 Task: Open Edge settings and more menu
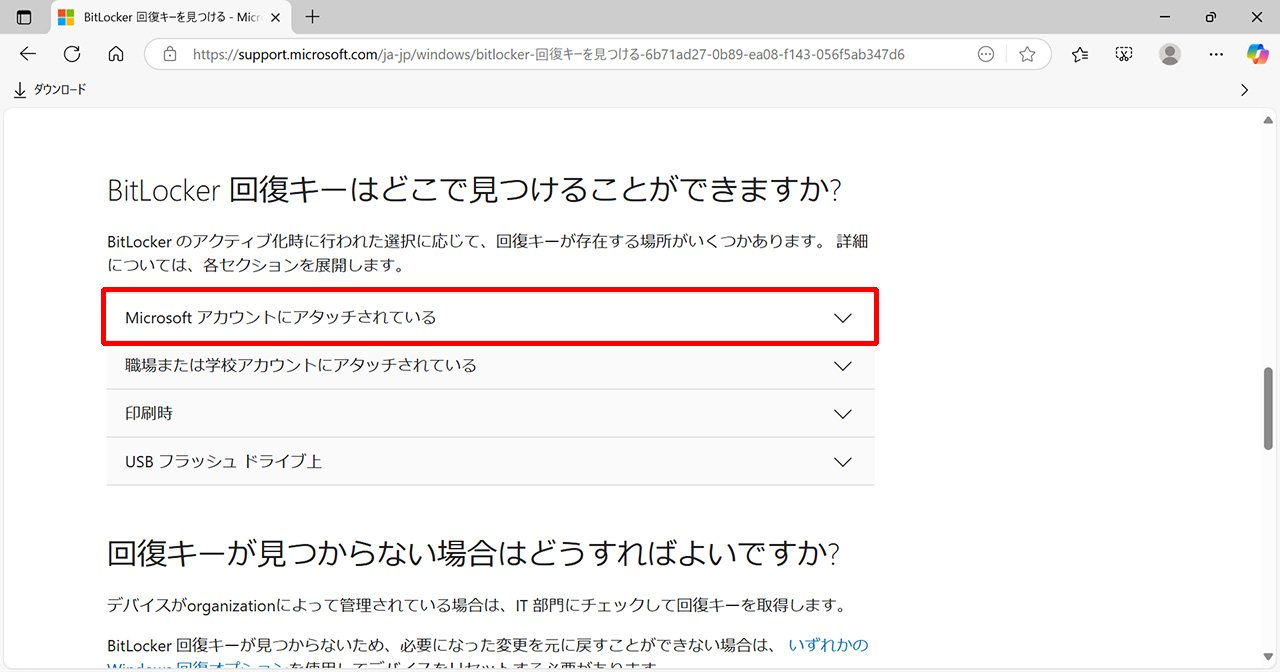1216,54
